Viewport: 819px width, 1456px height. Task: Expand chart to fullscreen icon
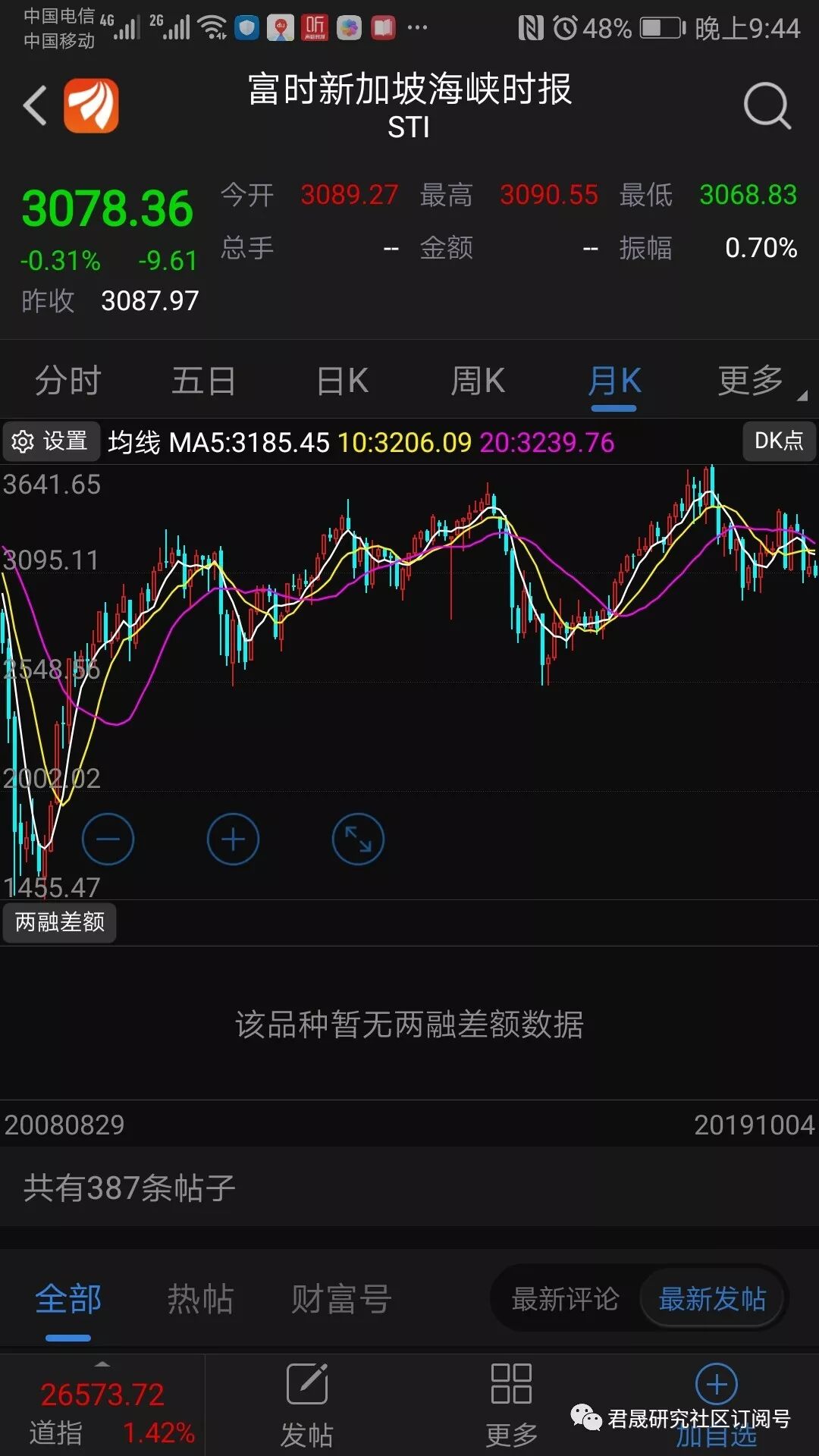click(x=358, y=839)
